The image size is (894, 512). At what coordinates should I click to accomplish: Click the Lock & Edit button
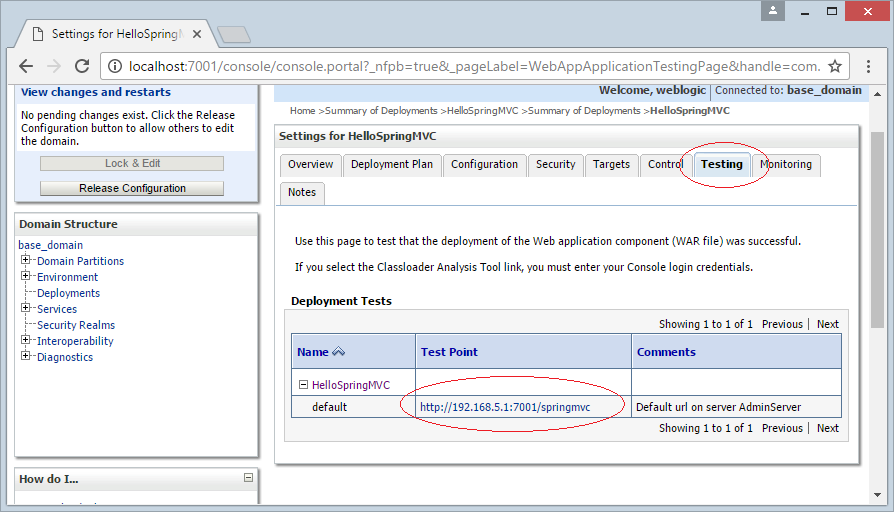(132, 164)
